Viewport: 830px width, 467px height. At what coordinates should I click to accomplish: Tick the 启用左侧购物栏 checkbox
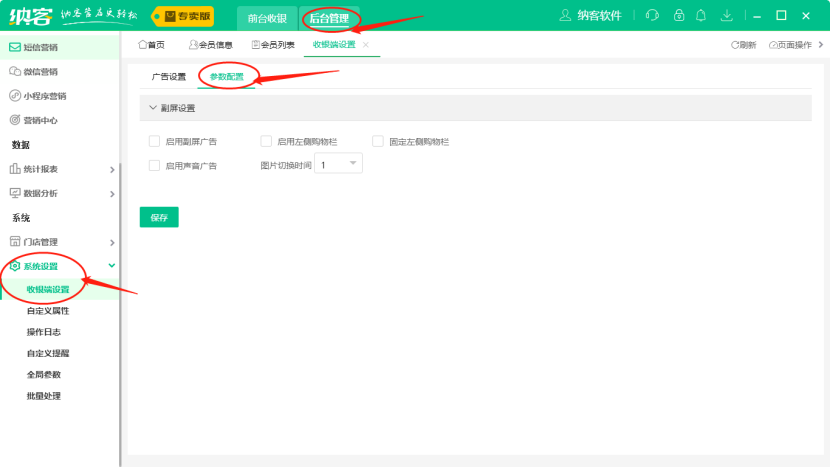pyautogui.click(x=266, y=142)
